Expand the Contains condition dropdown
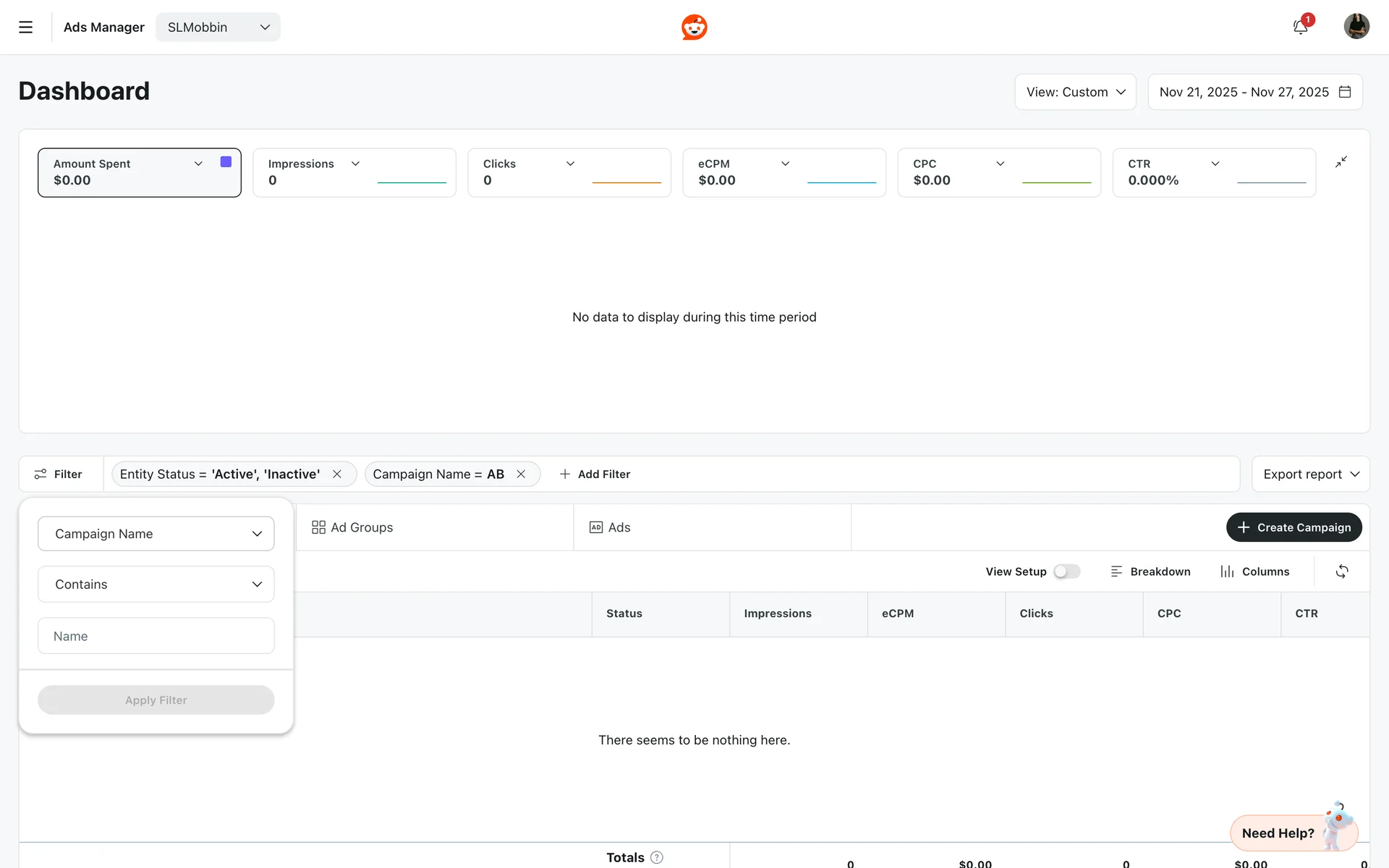 click(x=156, y=584)
